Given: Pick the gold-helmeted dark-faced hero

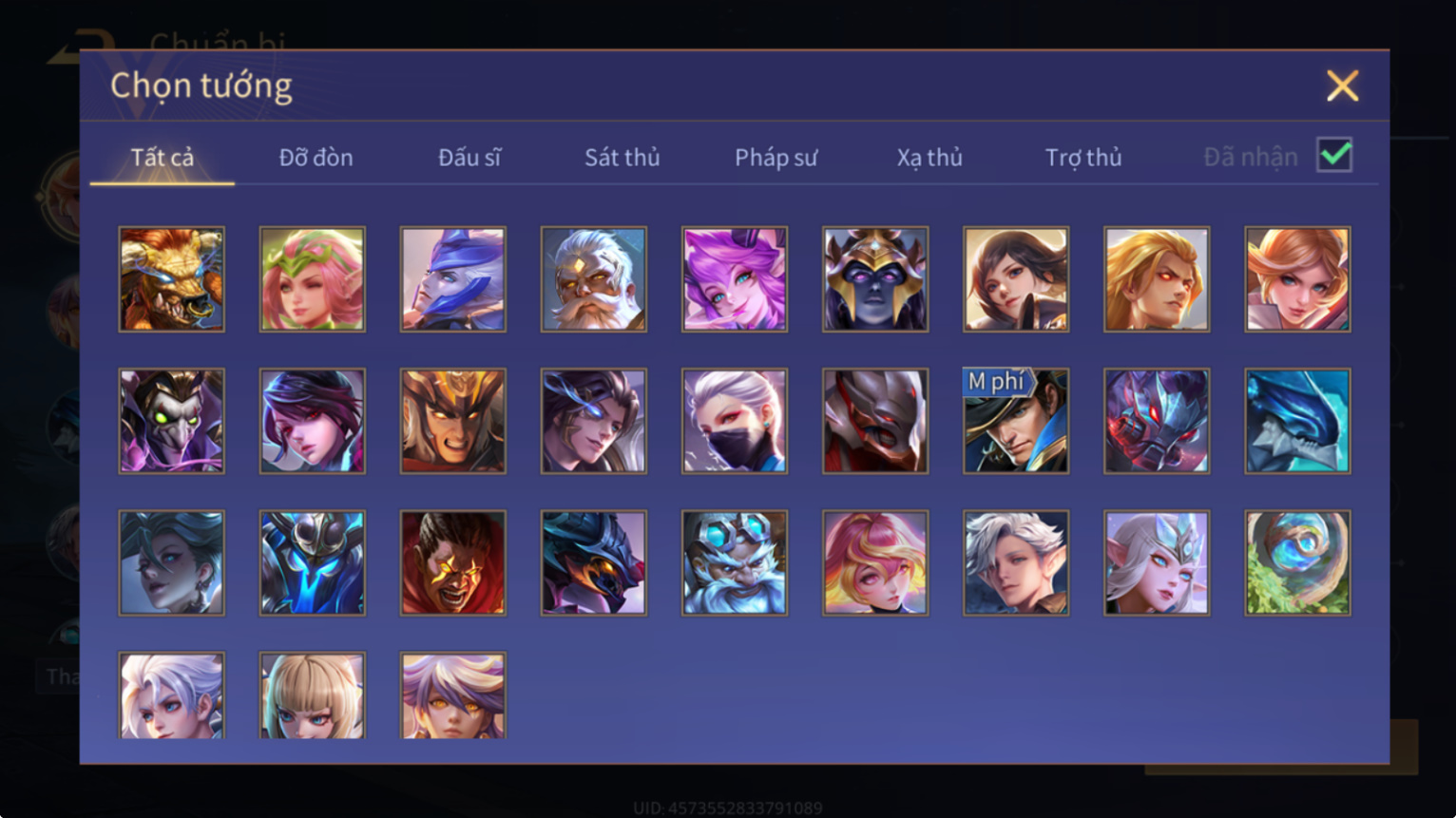Looking at the screenshot, I should (874, 279).
